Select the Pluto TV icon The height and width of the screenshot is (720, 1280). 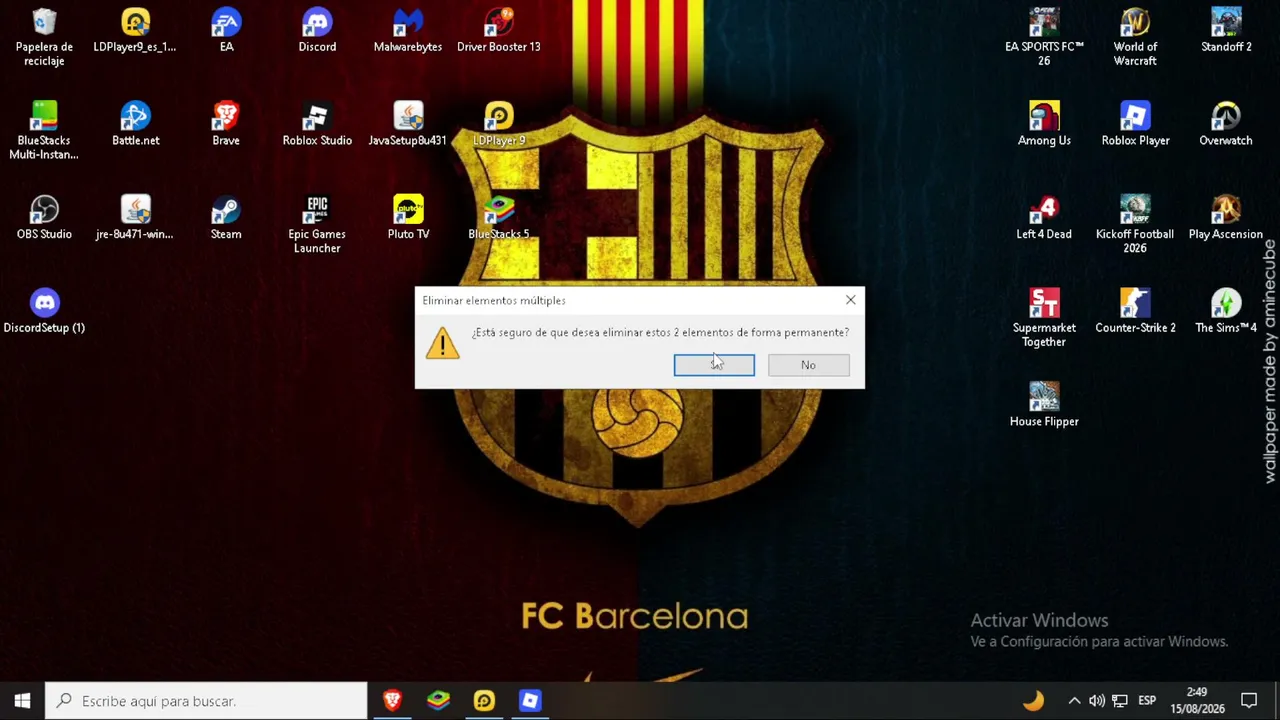coord(408,219)
